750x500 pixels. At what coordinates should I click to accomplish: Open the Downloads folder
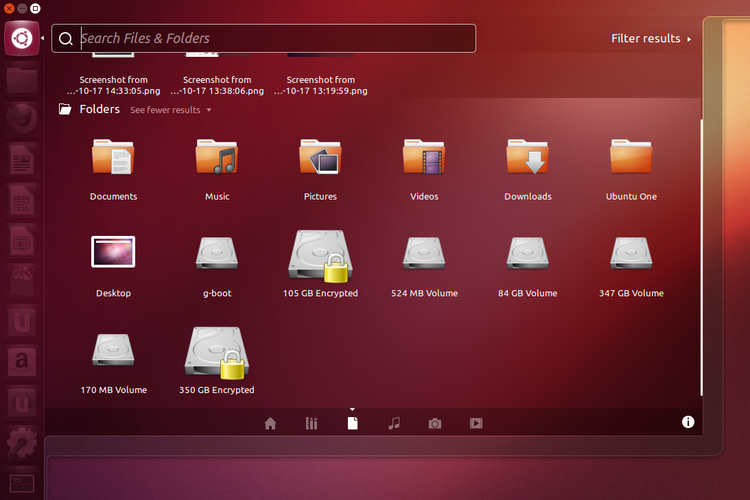pyautogui.click(x=528, y=158)
